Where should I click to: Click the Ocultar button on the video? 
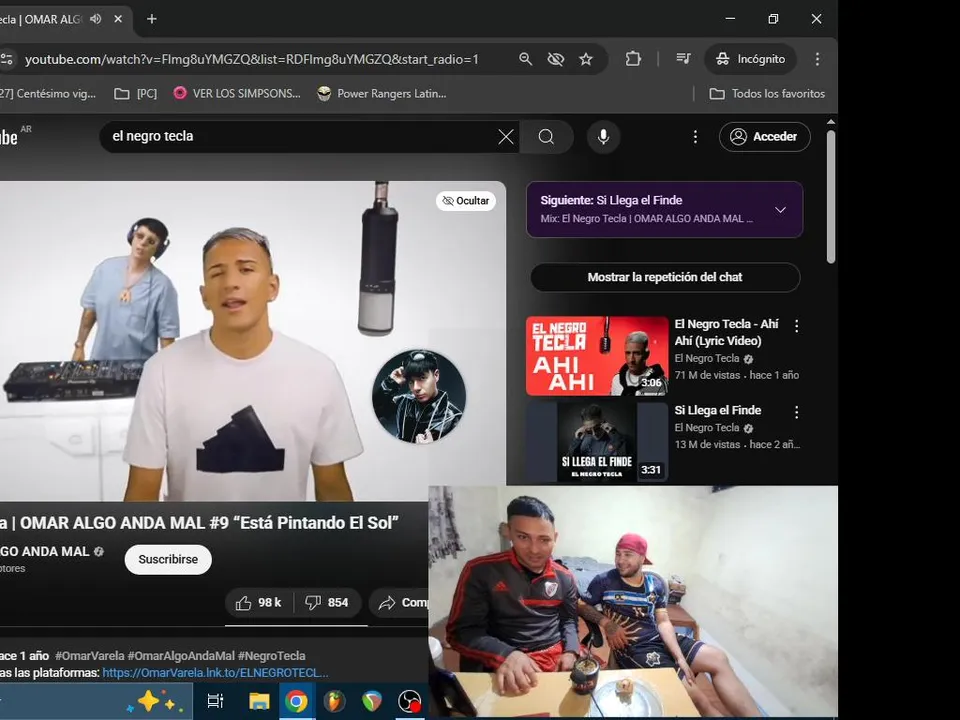pos(466,201)
